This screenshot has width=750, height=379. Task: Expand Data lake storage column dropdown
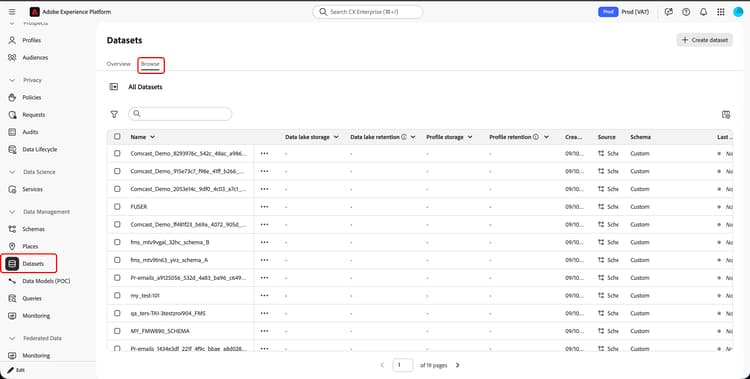pos(336,137)
